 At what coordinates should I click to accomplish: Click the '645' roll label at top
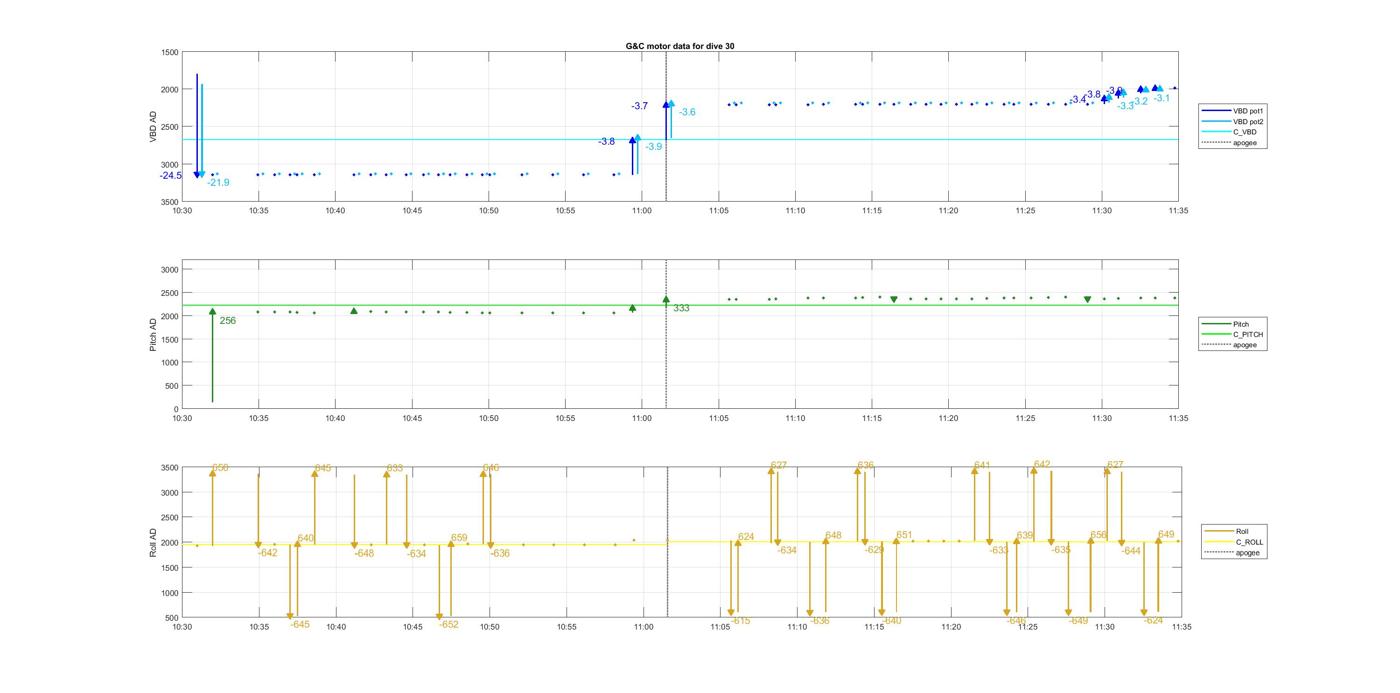point(322,468)
